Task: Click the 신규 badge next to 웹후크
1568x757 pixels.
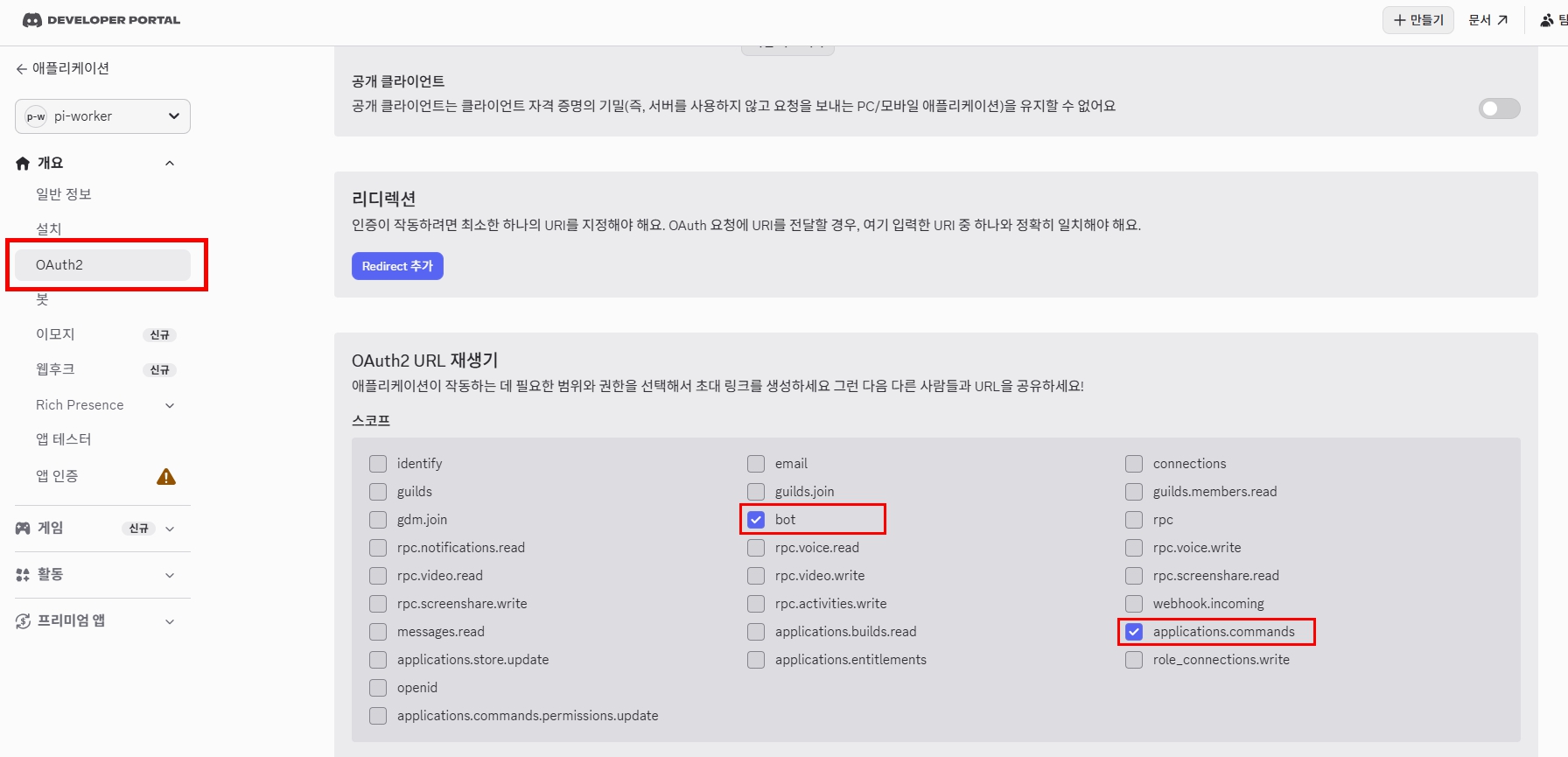Action: pyautogui.click(x=159, y=370)
